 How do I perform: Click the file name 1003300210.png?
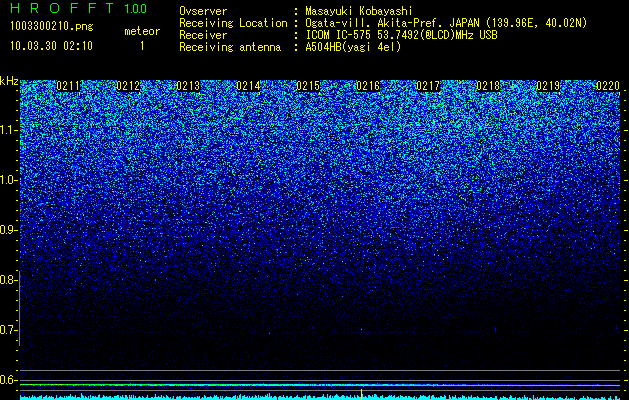click(52, 27)
